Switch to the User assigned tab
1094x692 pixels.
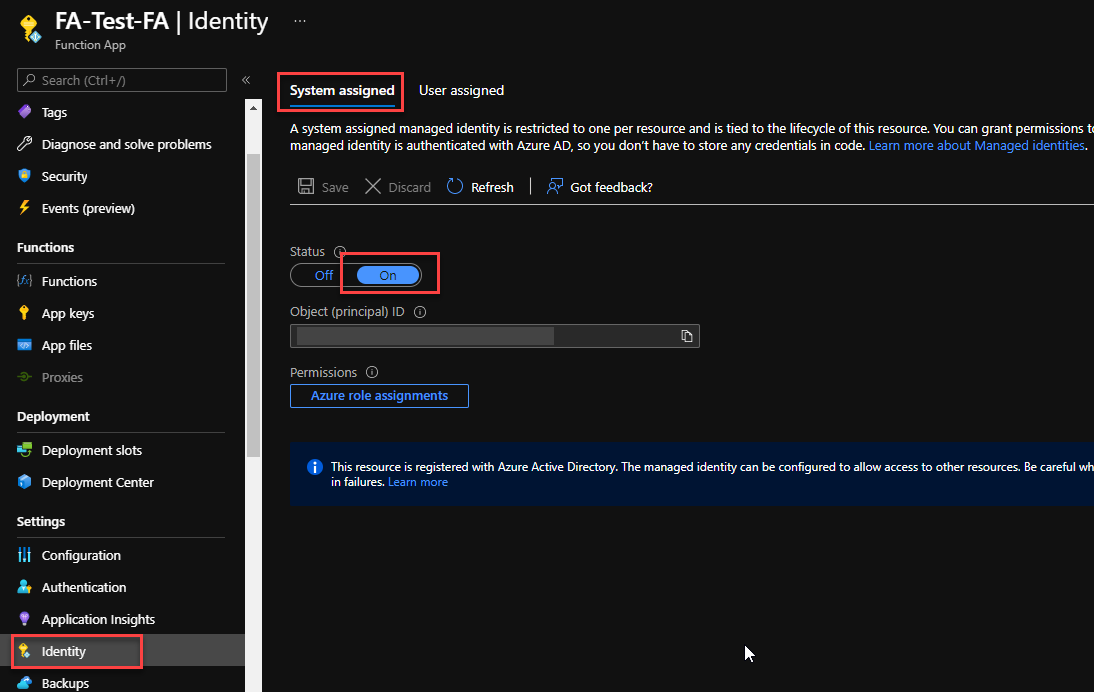pos(461,90)
